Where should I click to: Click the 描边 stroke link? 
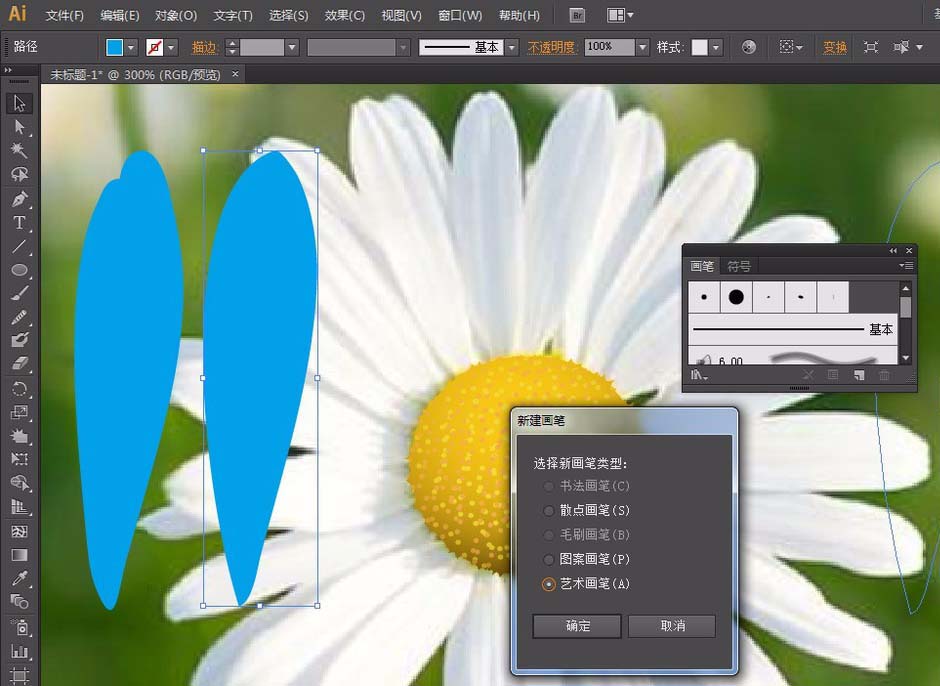tap(204, 47)
